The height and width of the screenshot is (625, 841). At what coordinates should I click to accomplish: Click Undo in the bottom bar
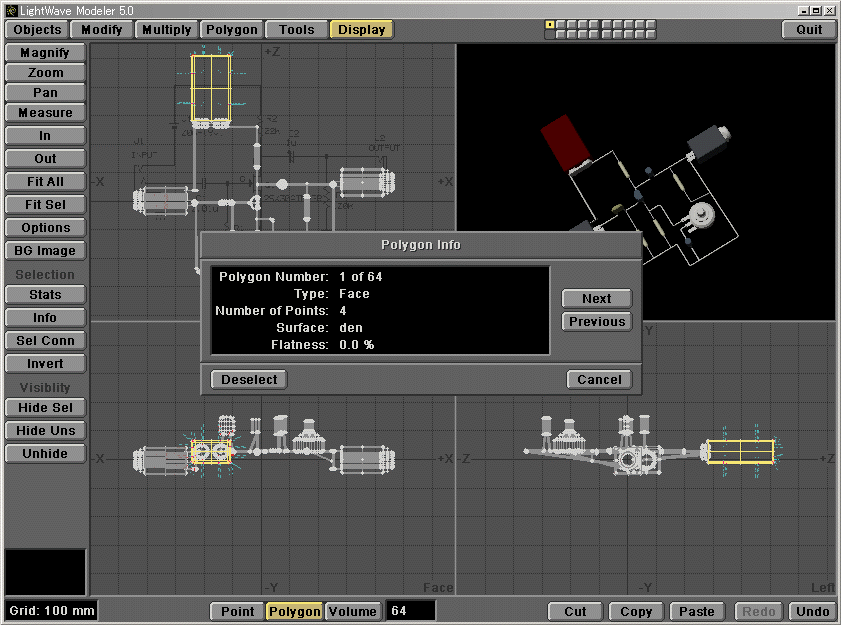tap(813, 611)
